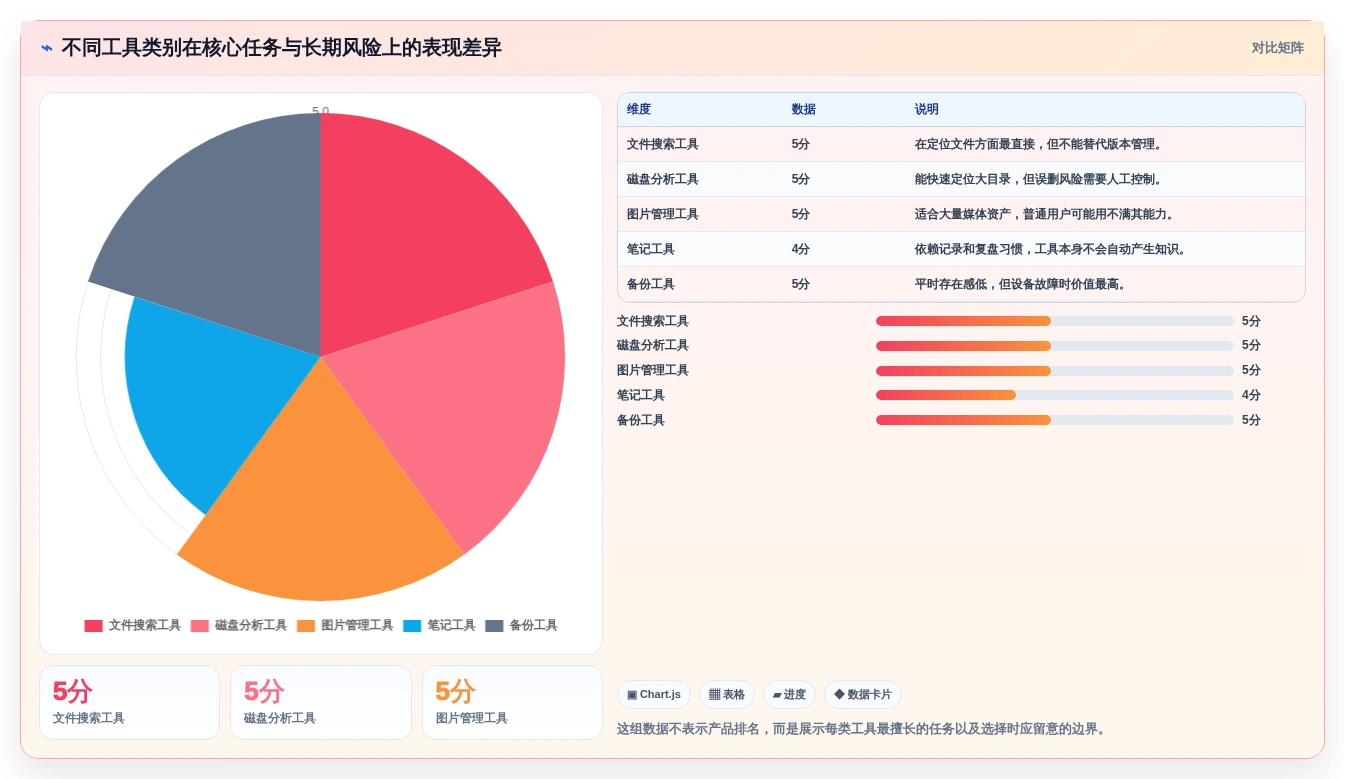Click the 4分 cell in the table
This screenshot has width=1345, height=779.
800,249
